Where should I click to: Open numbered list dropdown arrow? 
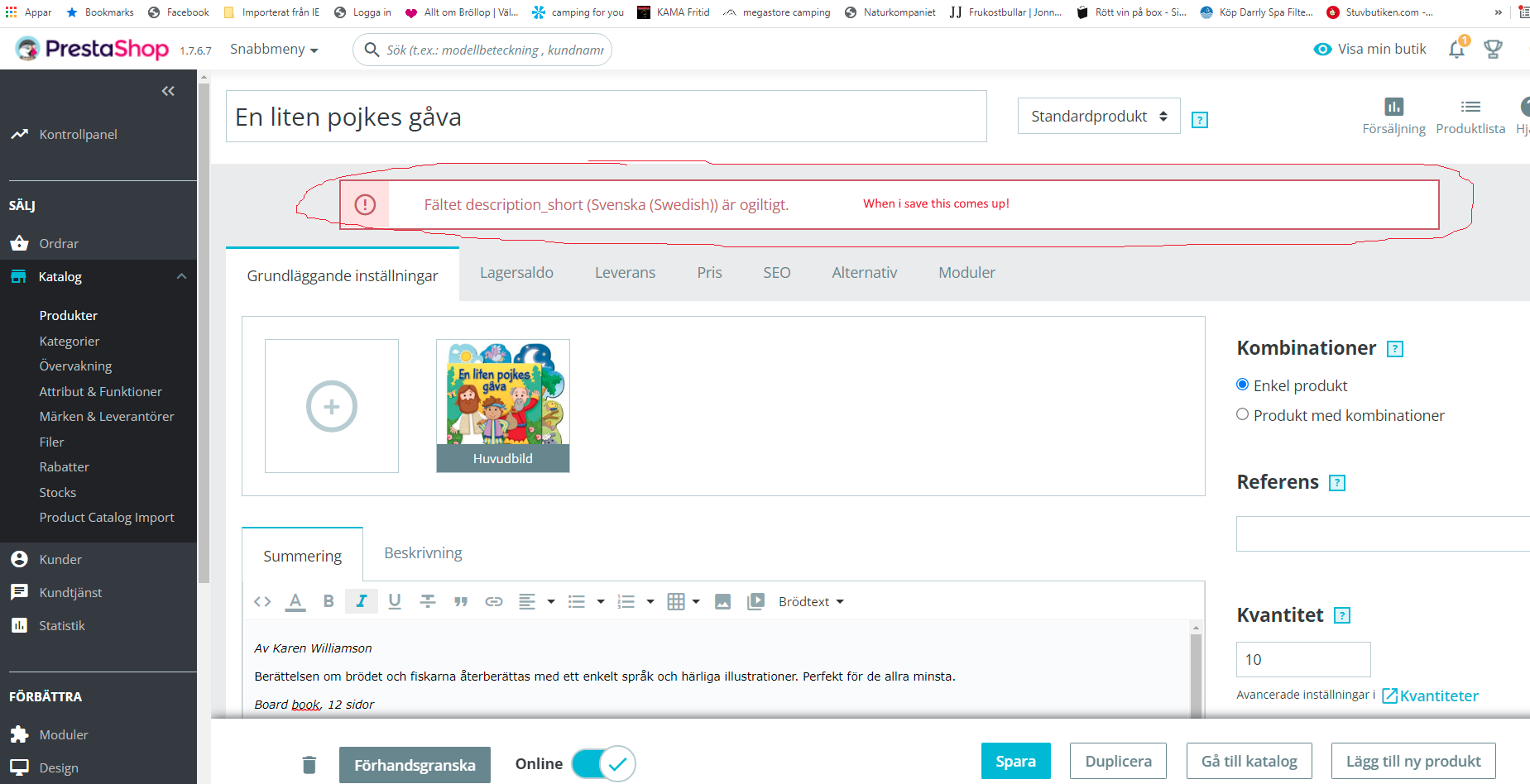(x=650, y=601)
